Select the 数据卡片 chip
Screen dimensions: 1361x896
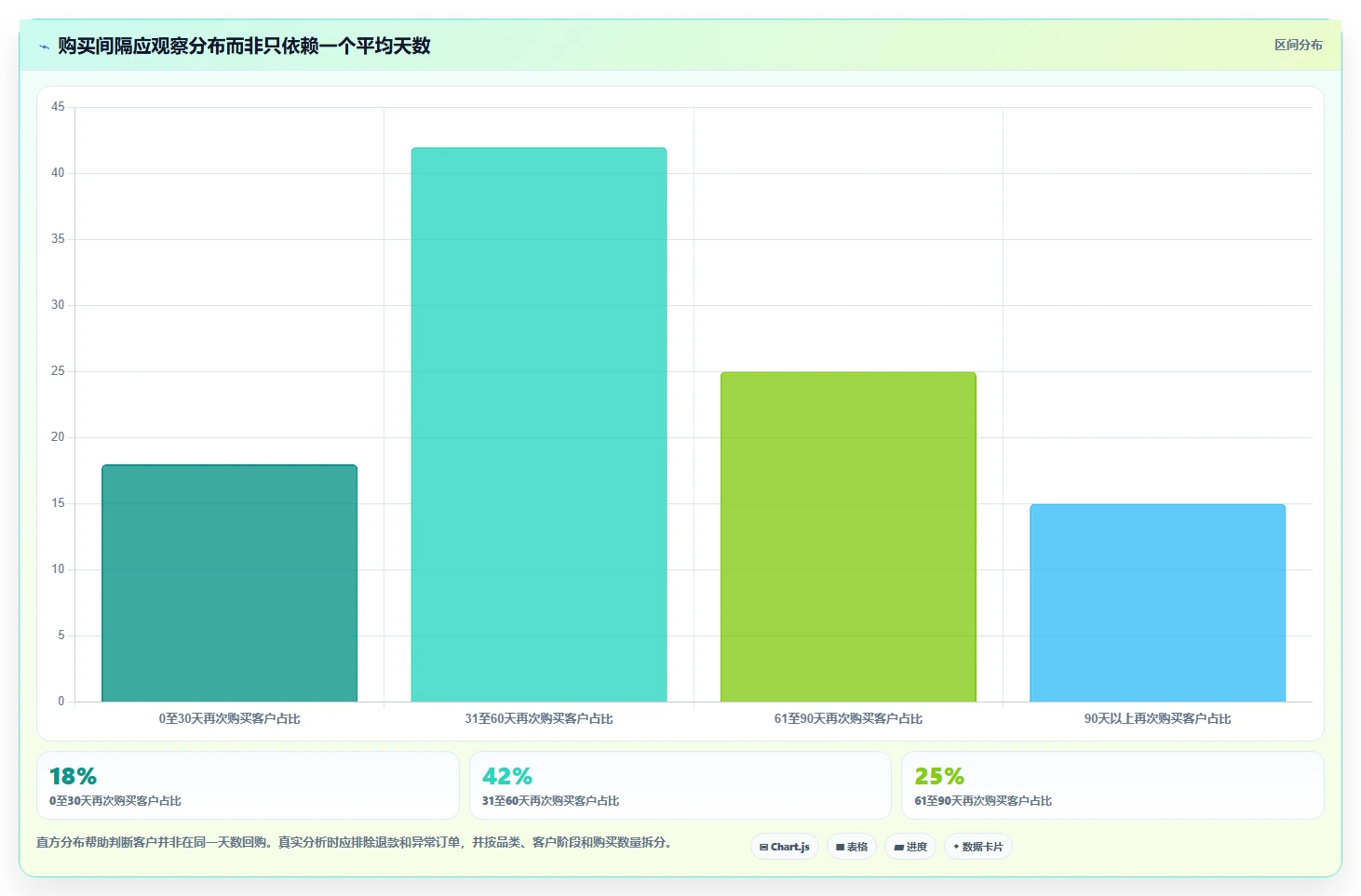(x=978, y=847)
